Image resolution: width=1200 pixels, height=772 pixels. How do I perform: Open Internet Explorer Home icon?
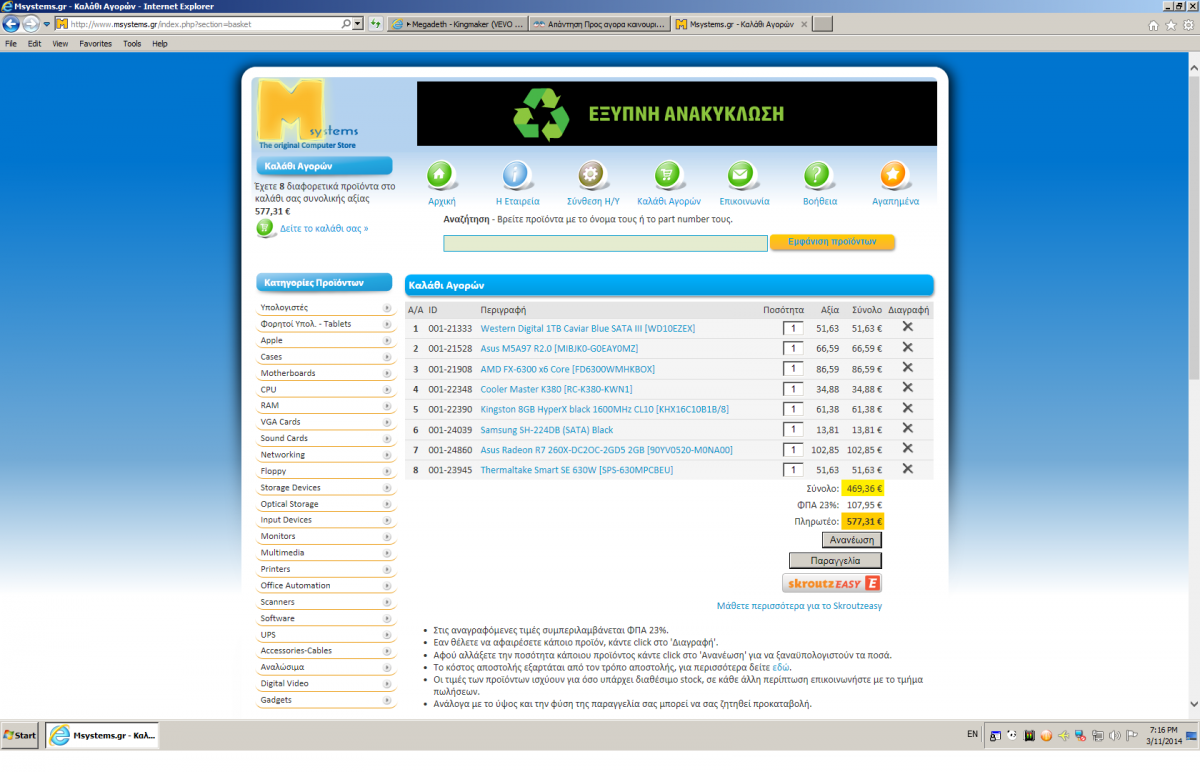pos(1154,24)
